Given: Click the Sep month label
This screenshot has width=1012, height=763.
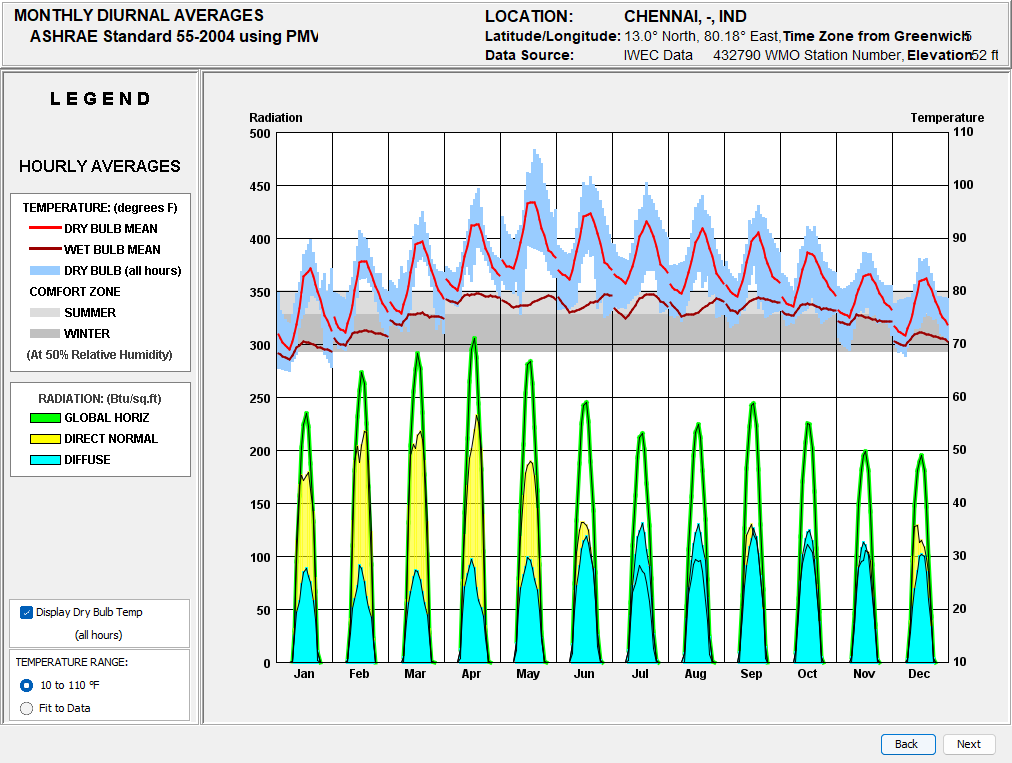Looking at the screenshot, I should pos(751,674).
